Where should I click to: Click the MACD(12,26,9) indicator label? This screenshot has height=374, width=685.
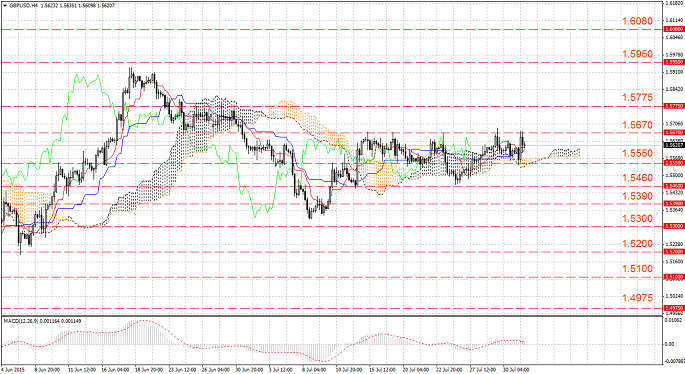tap(21, 321)
